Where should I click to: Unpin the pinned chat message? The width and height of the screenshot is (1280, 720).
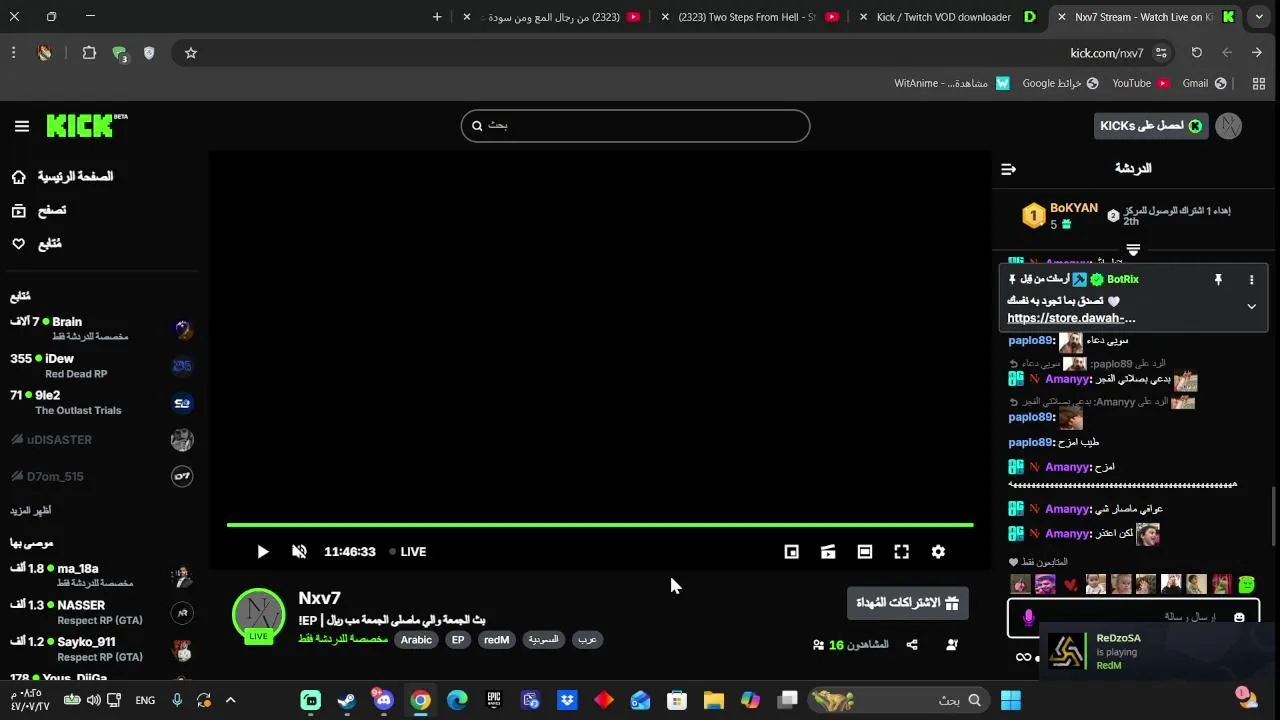[1218, 280]
